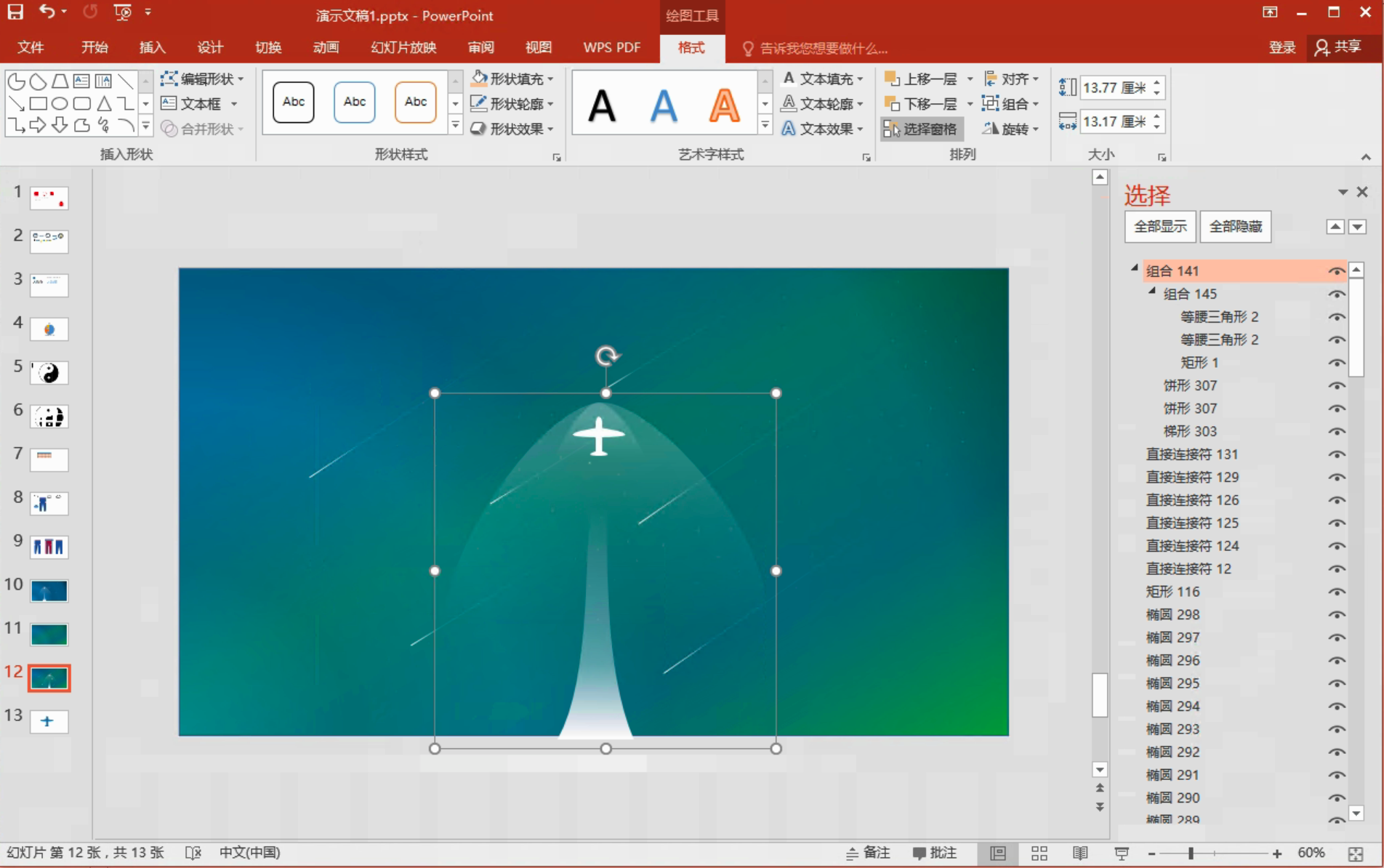Image resolution: width=1384 pixels, height=868 pixels.
Task: Toggle visibility of 直接连接符 126
Action: [1336, 500]
